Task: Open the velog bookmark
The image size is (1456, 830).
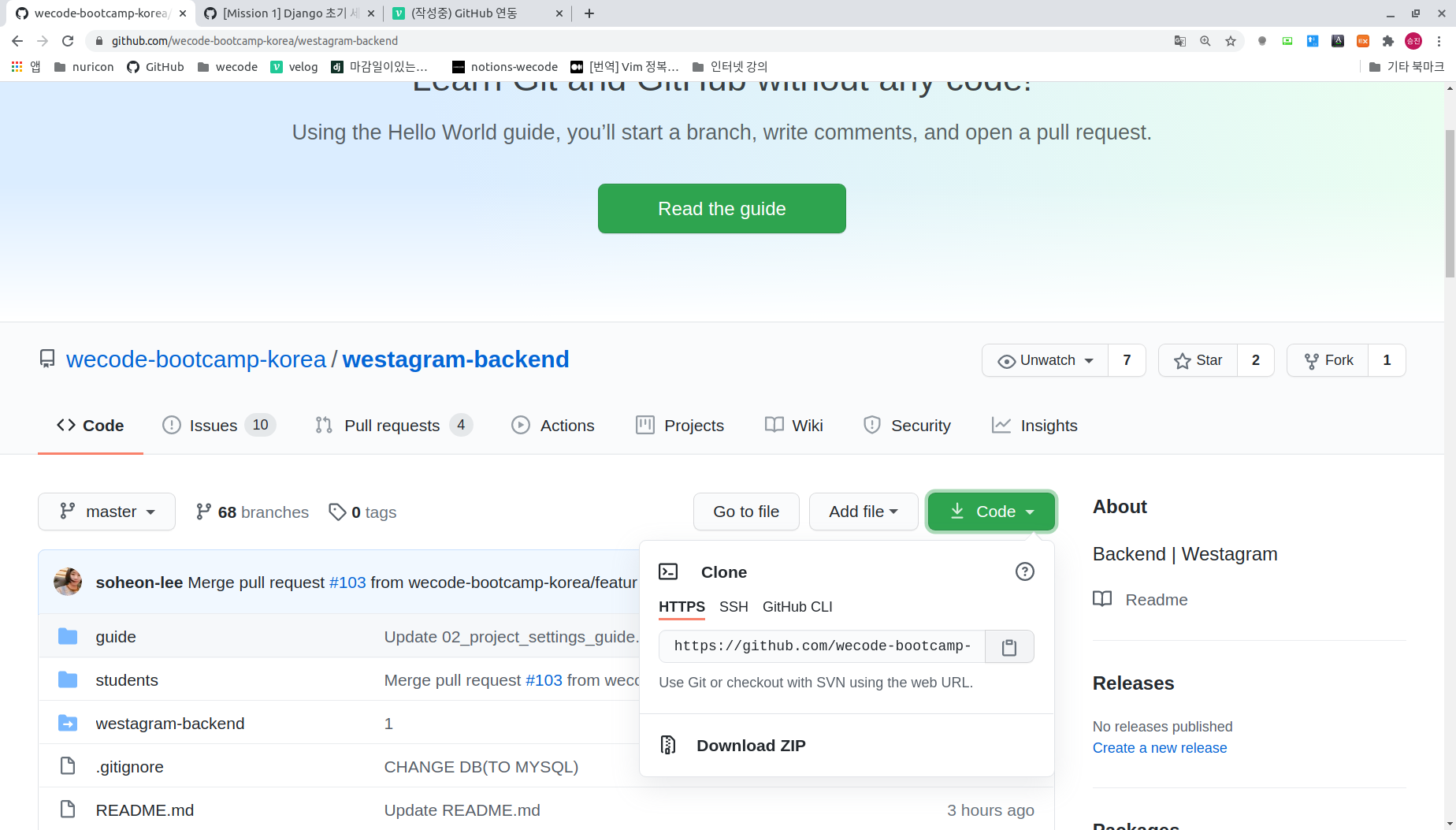Action: [x=294, y=67]
